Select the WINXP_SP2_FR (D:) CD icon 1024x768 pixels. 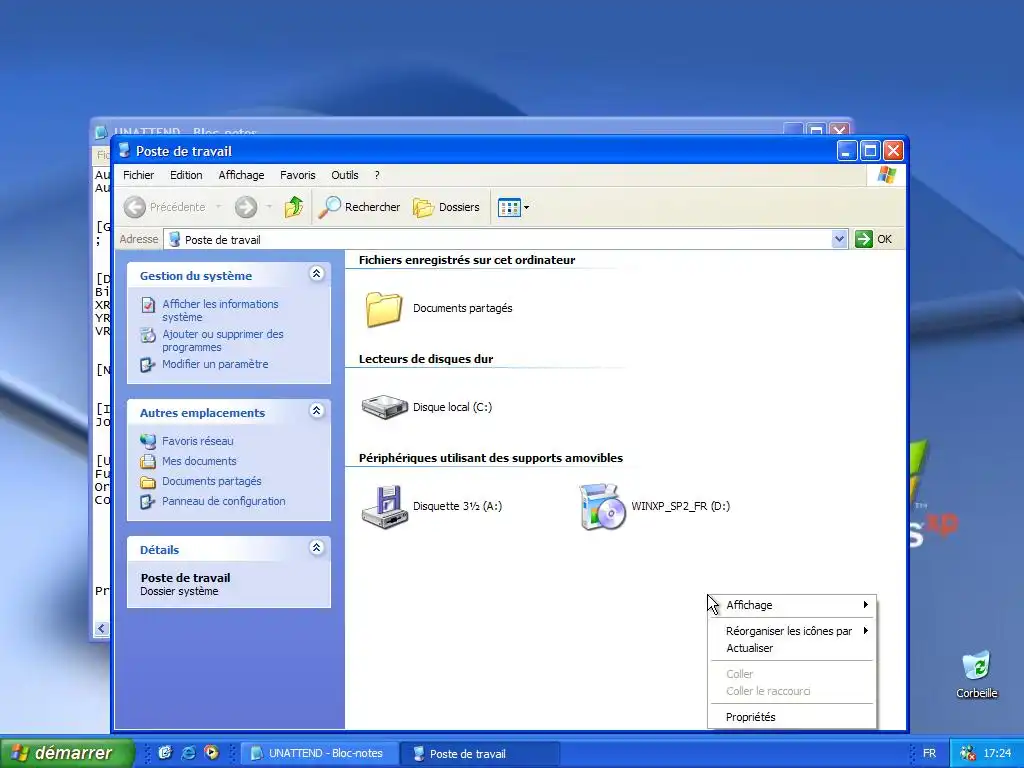coord(602,506)
